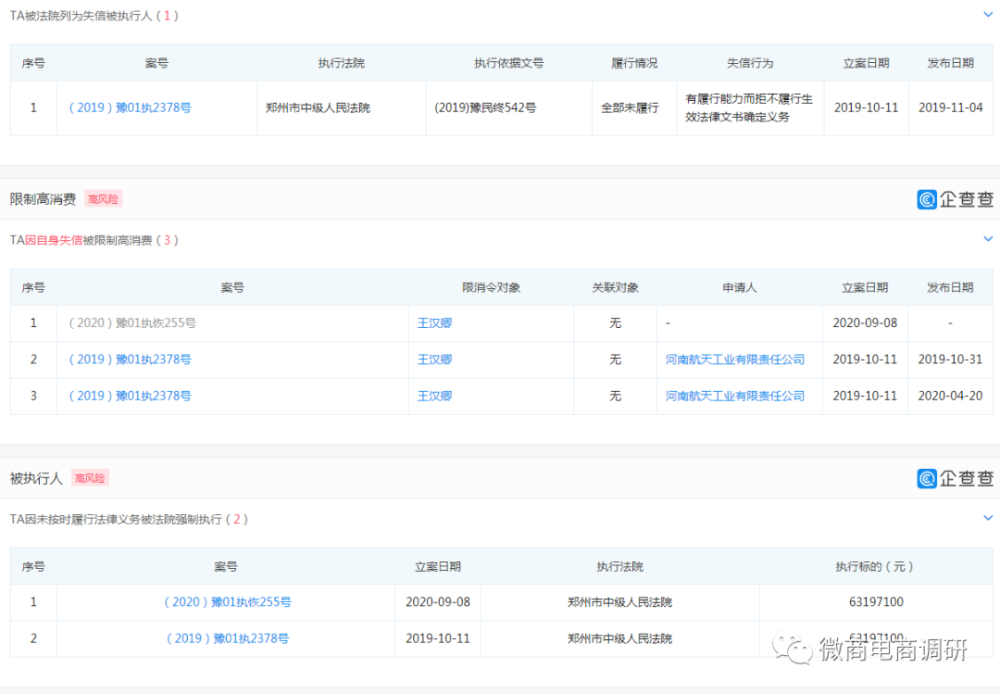
Task: Click 王汉卿 in the first 限消令对象 row
Action: [434, 323]
